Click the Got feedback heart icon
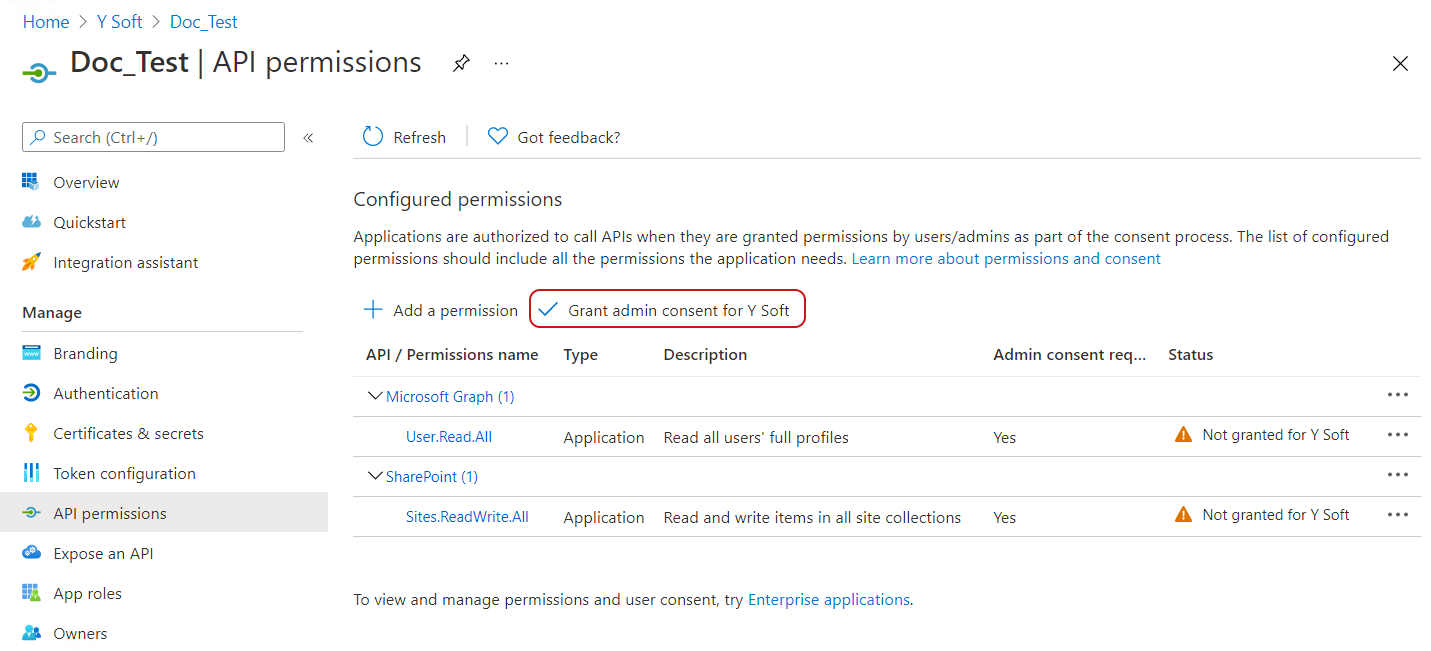1431x651 pixels. pos(497,137)
